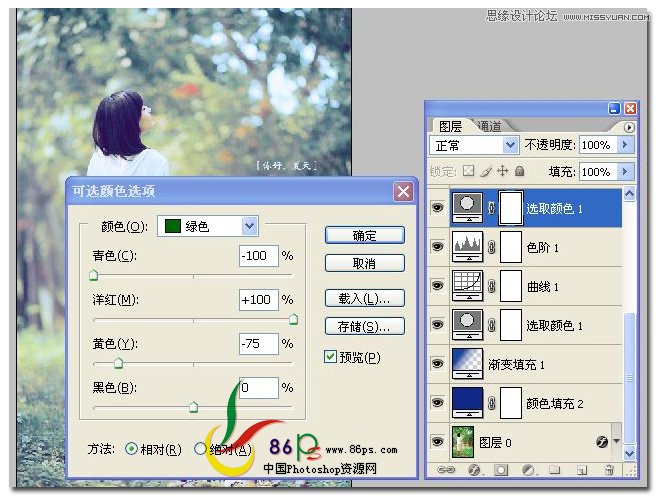Viewport: 660px width, 500px height.
Task: Toggle the 预览(P) checkbox
Action: click(x=330, y=356)
